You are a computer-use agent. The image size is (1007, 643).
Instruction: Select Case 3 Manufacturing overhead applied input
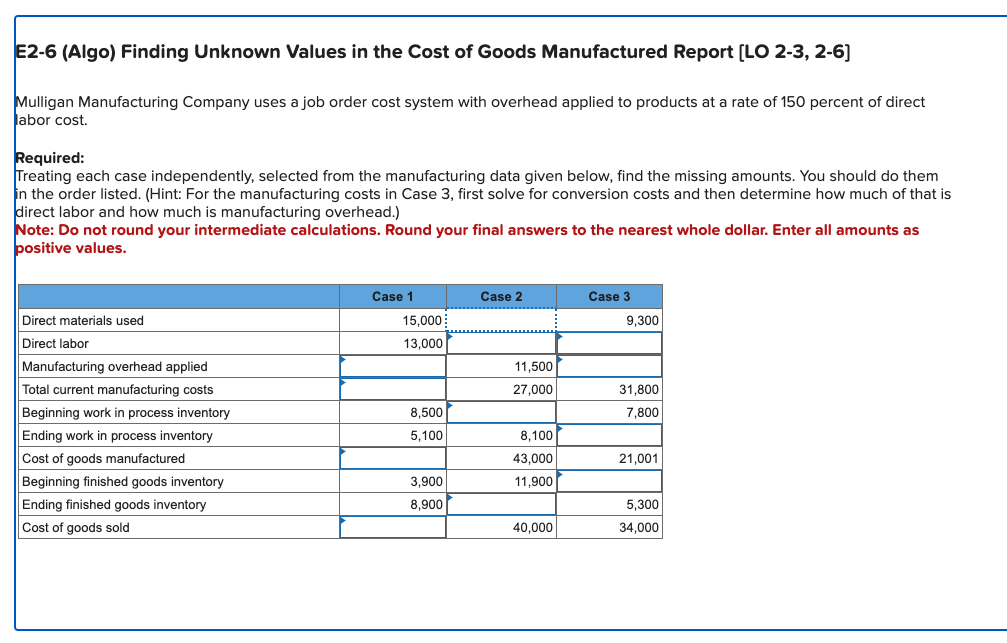609,366
